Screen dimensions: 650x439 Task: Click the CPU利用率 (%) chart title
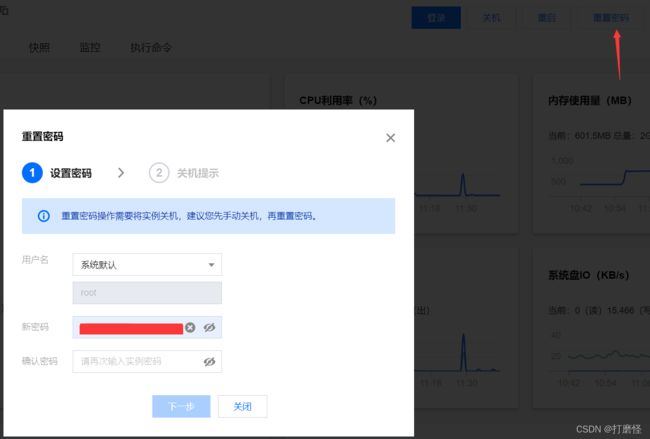click(x=338, y=100)
